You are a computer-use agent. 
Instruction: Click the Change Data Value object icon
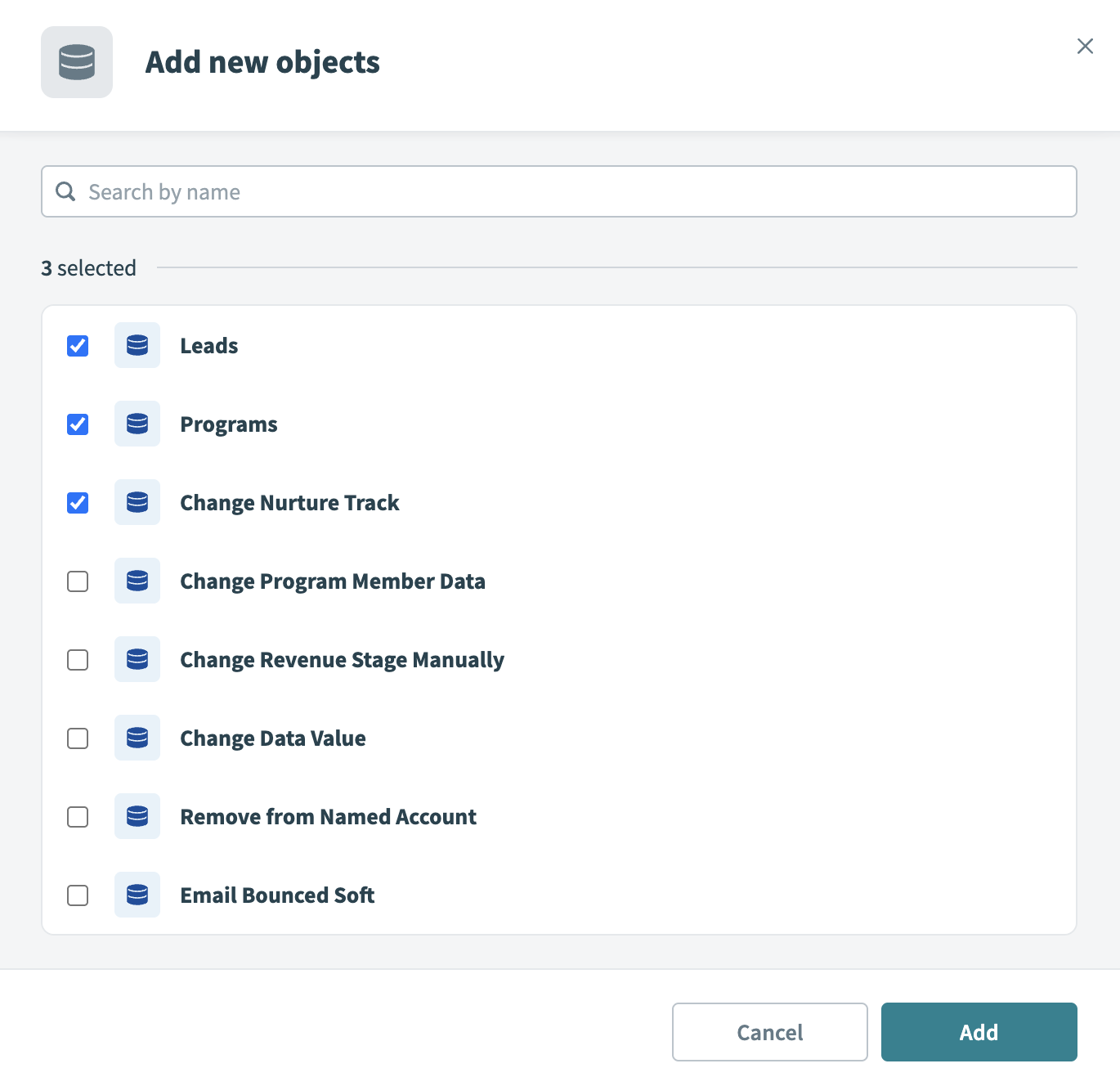click(137, 738)
